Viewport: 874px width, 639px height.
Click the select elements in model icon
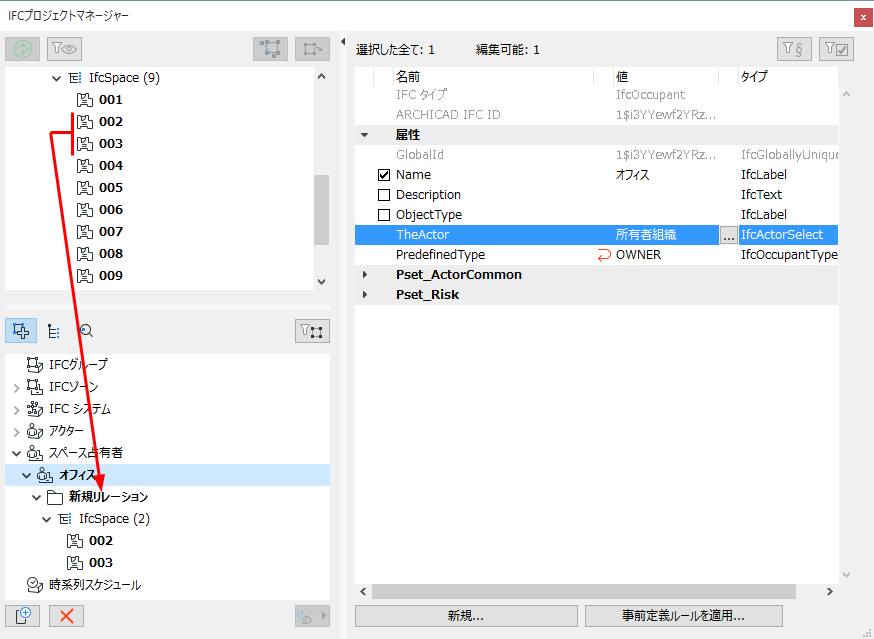[x=270, y=49]
